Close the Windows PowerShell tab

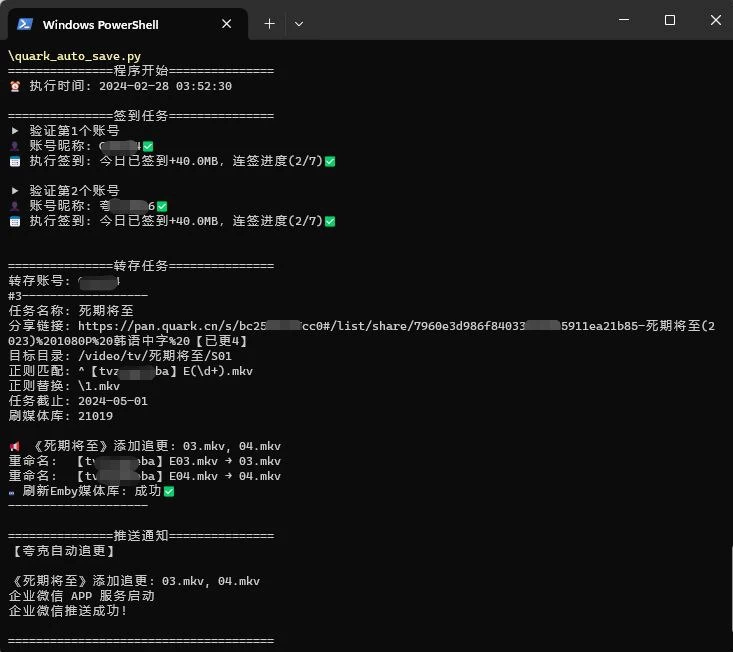[x=227, y=24]
